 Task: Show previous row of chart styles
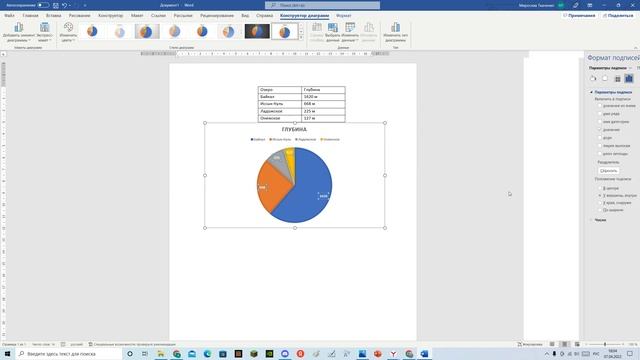[x=301, y=25]
